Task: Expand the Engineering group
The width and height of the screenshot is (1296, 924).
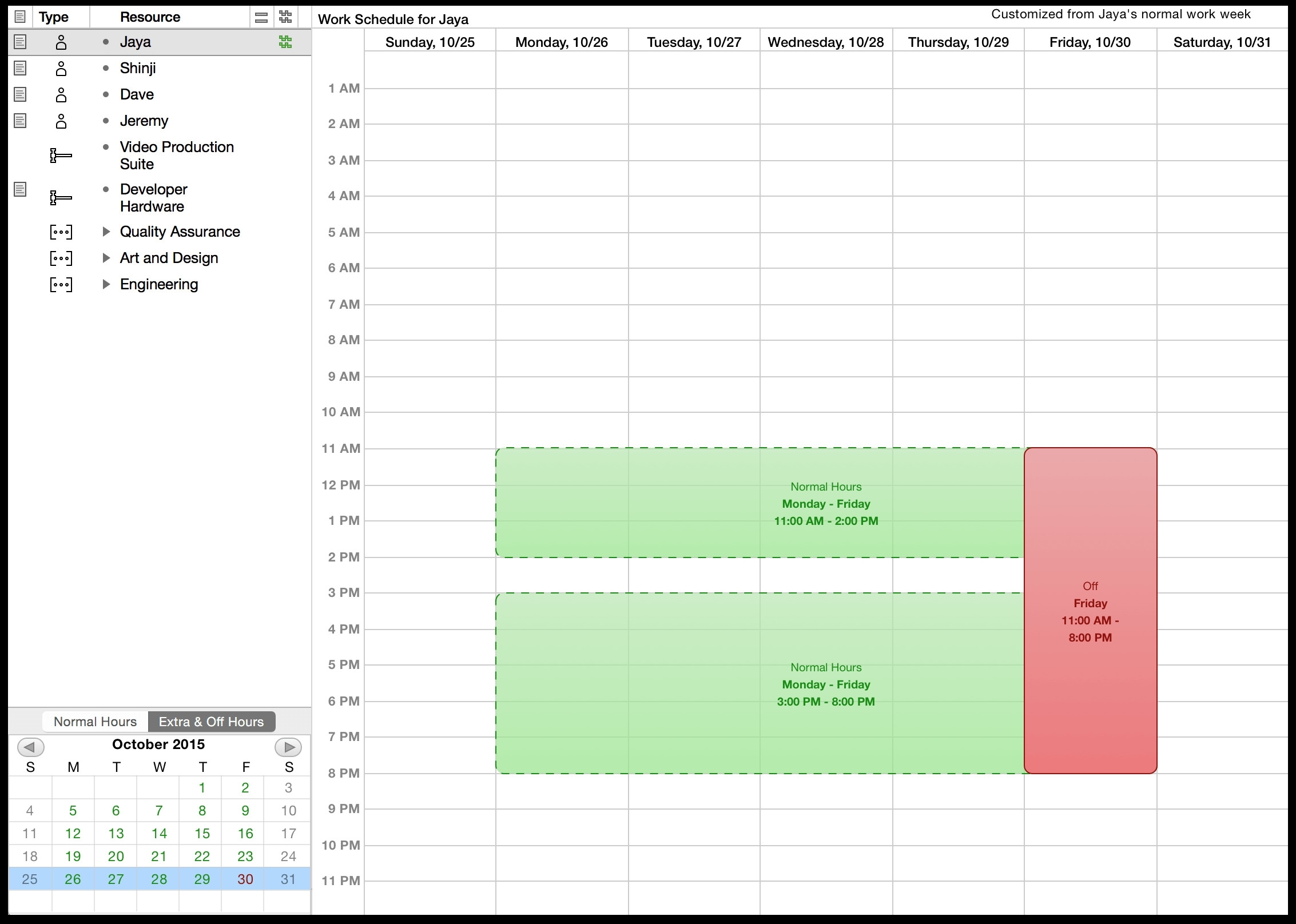Action: [107, 284]
